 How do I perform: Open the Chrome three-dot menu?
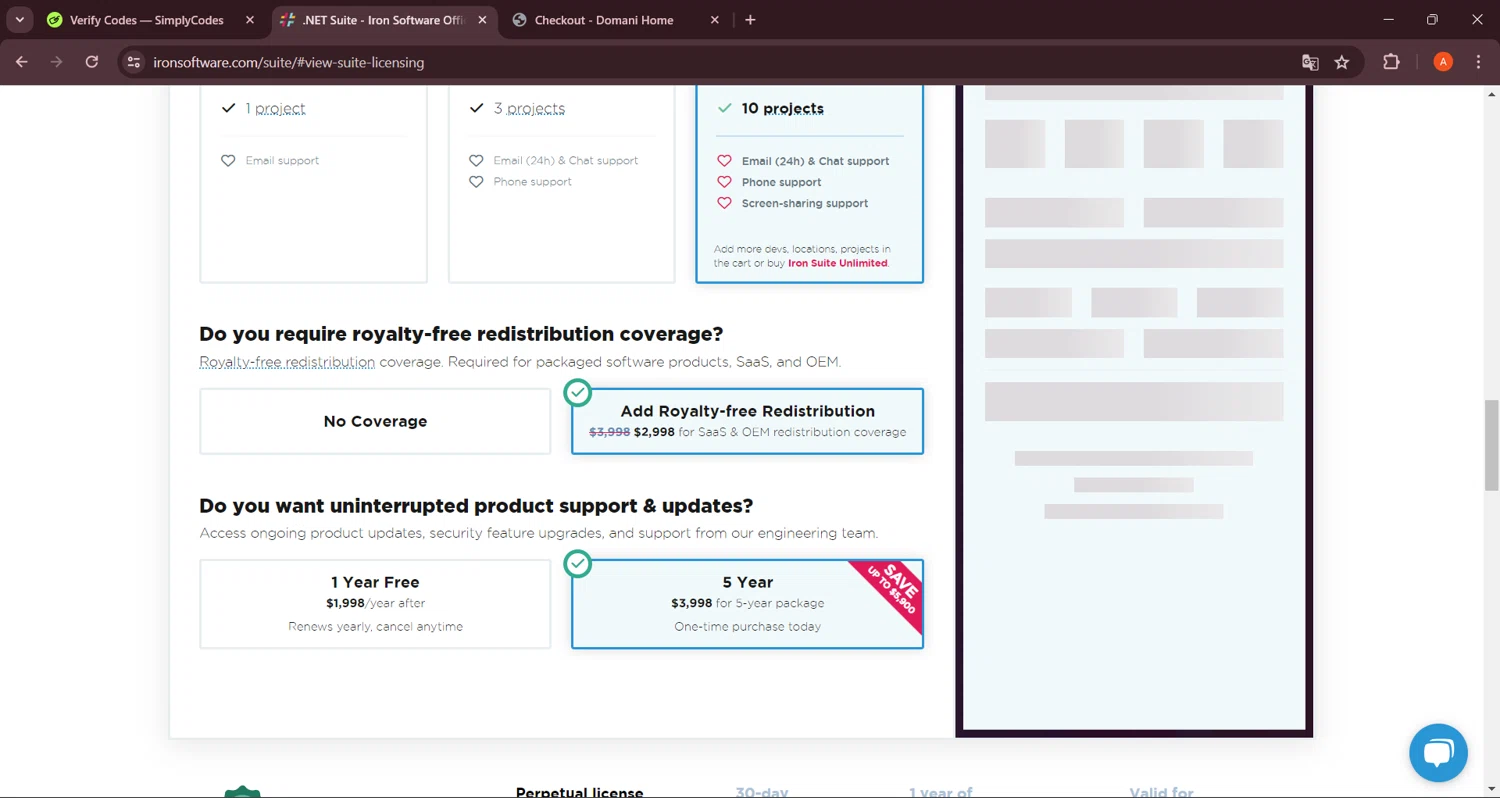coord(1479,62)
